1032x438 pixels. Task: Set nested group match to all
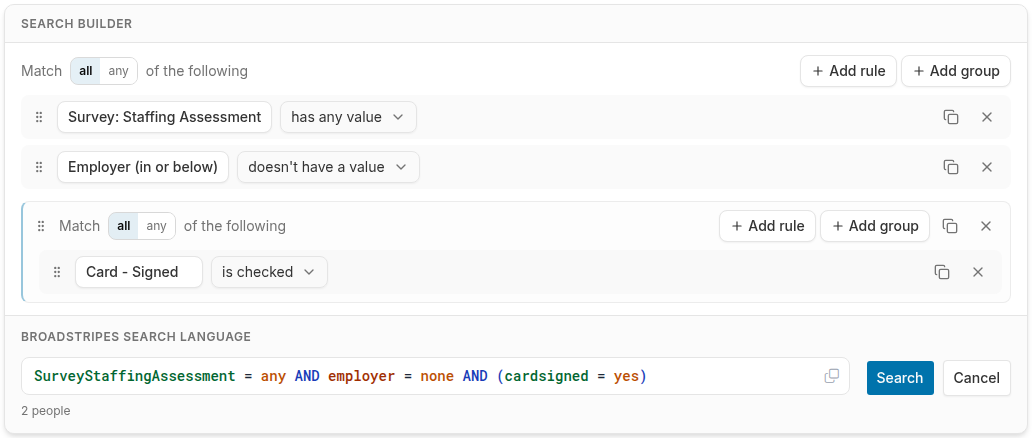pyautogui.click(x=124, y=226)
